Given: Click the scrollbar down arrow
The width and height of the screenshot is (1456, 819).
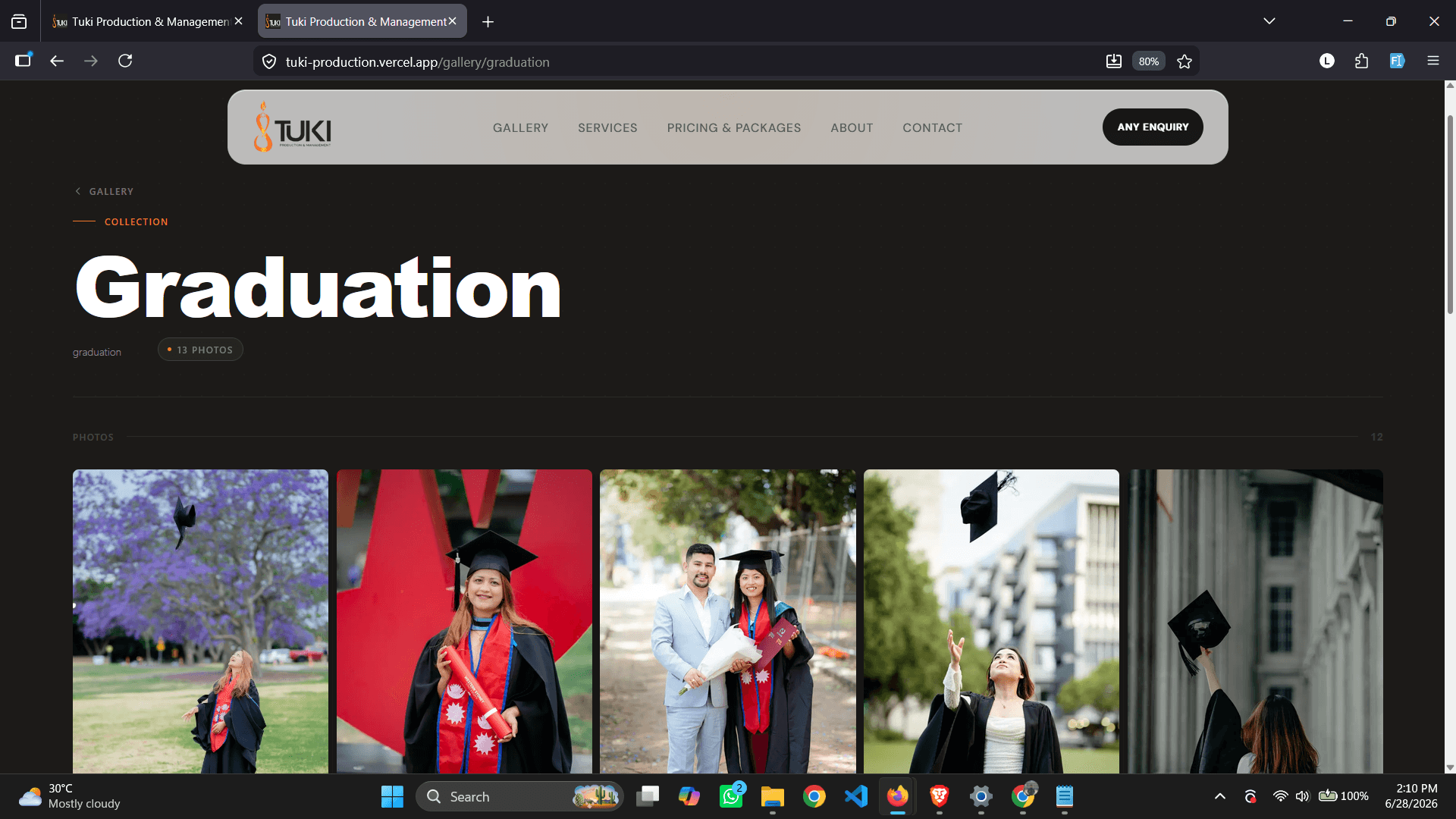Looking at the screenshot, I should (1450, 767).
